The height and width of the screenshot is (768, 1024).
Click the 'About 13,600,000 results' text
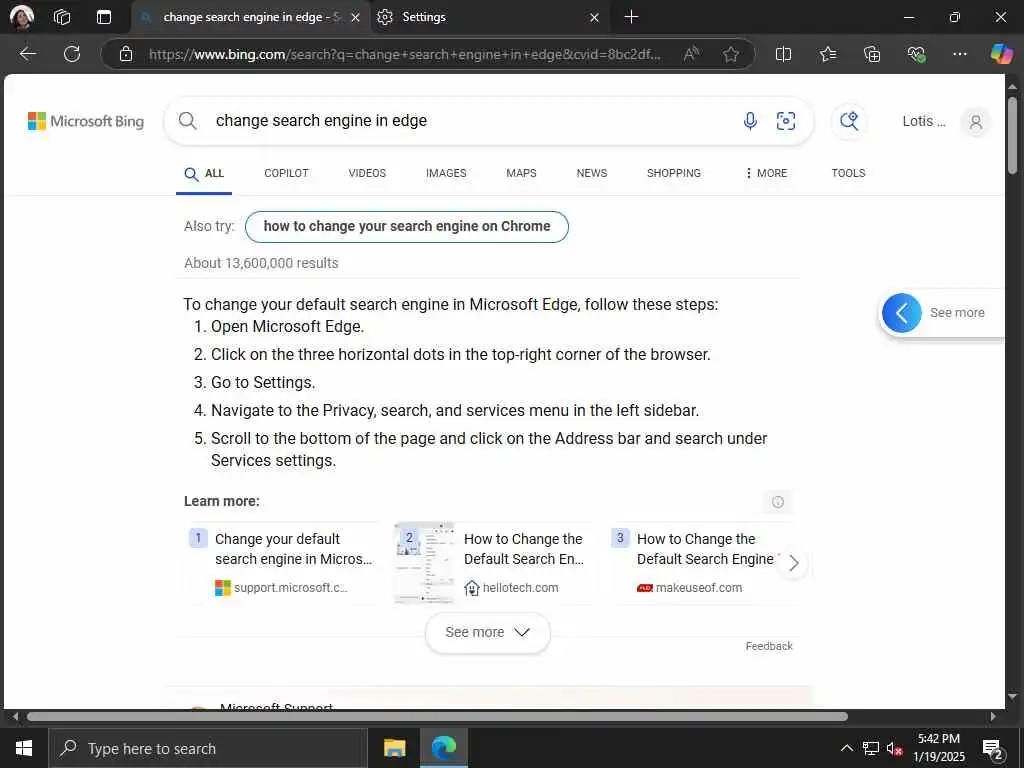(x=261, y=263)
